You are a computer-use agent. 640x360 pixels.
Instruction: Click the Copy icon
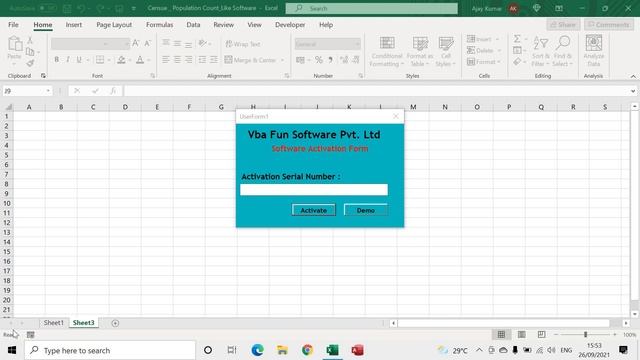point(30,52)
